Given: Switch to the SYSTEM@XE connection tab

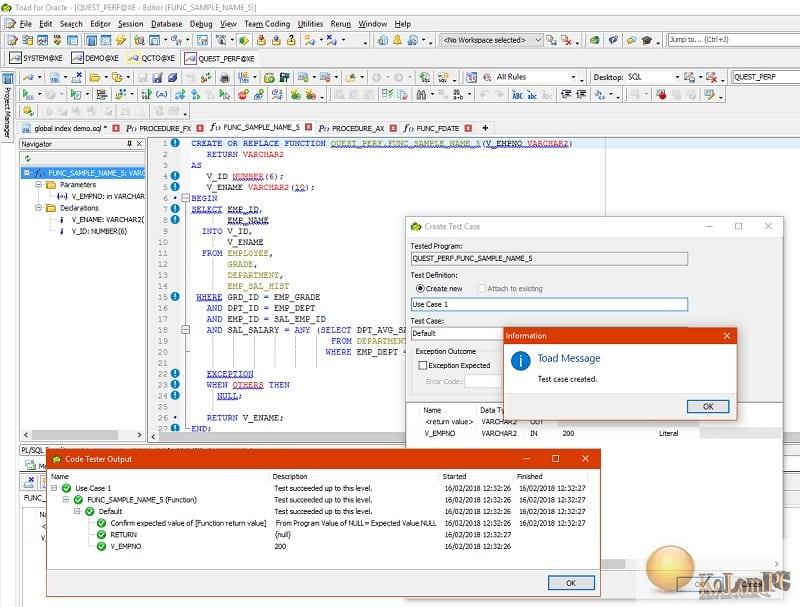Looking at the screenshot, I should point(36,58).
